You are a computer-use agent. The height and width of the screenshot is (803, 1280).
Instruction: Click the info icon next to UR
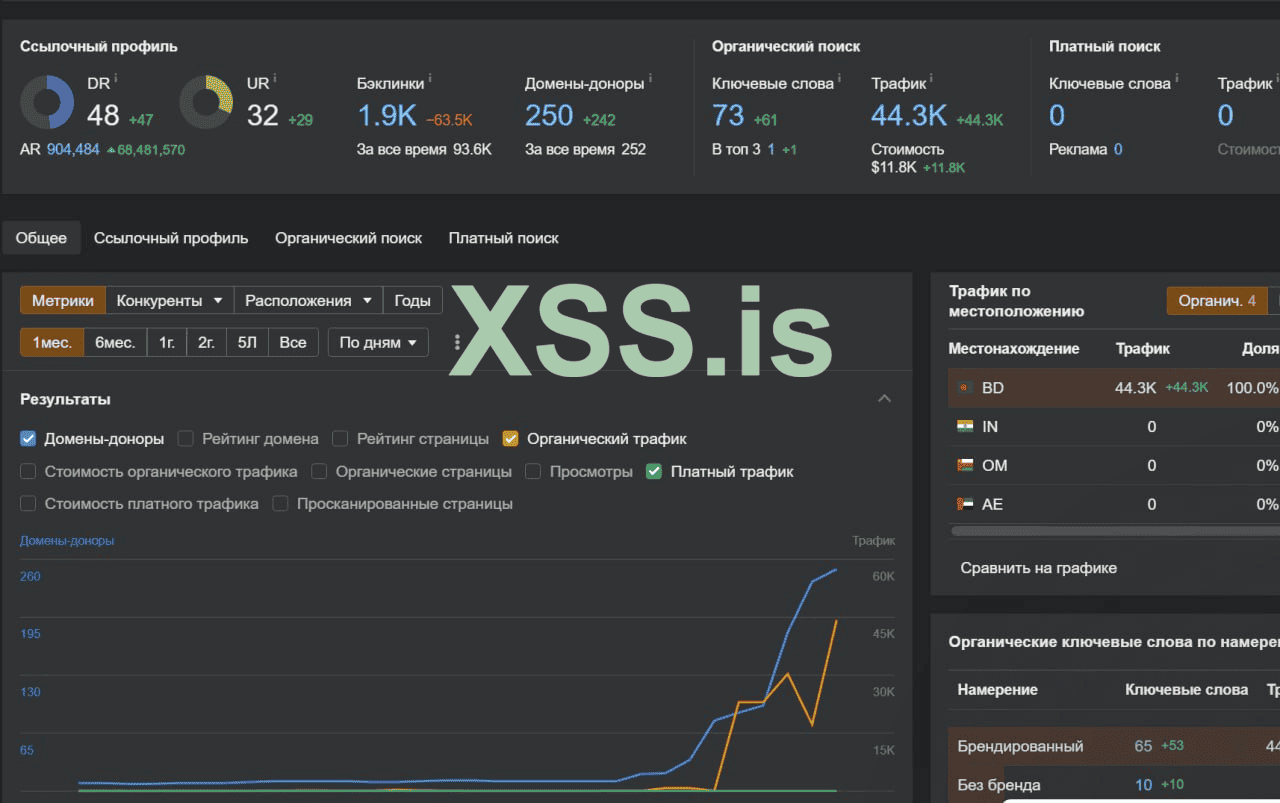point(275,78)
